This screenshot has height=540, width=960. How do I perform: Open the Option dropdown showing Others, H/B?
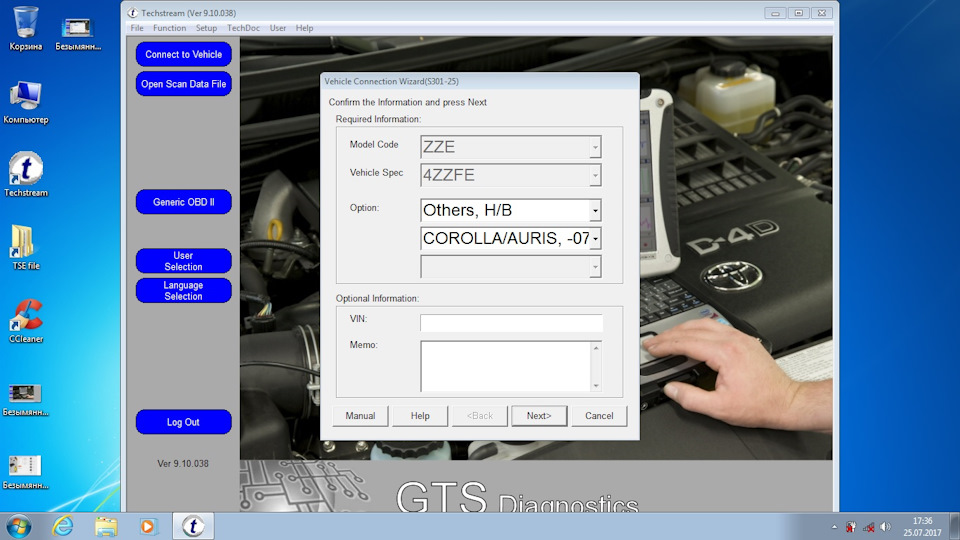[595, 210]
